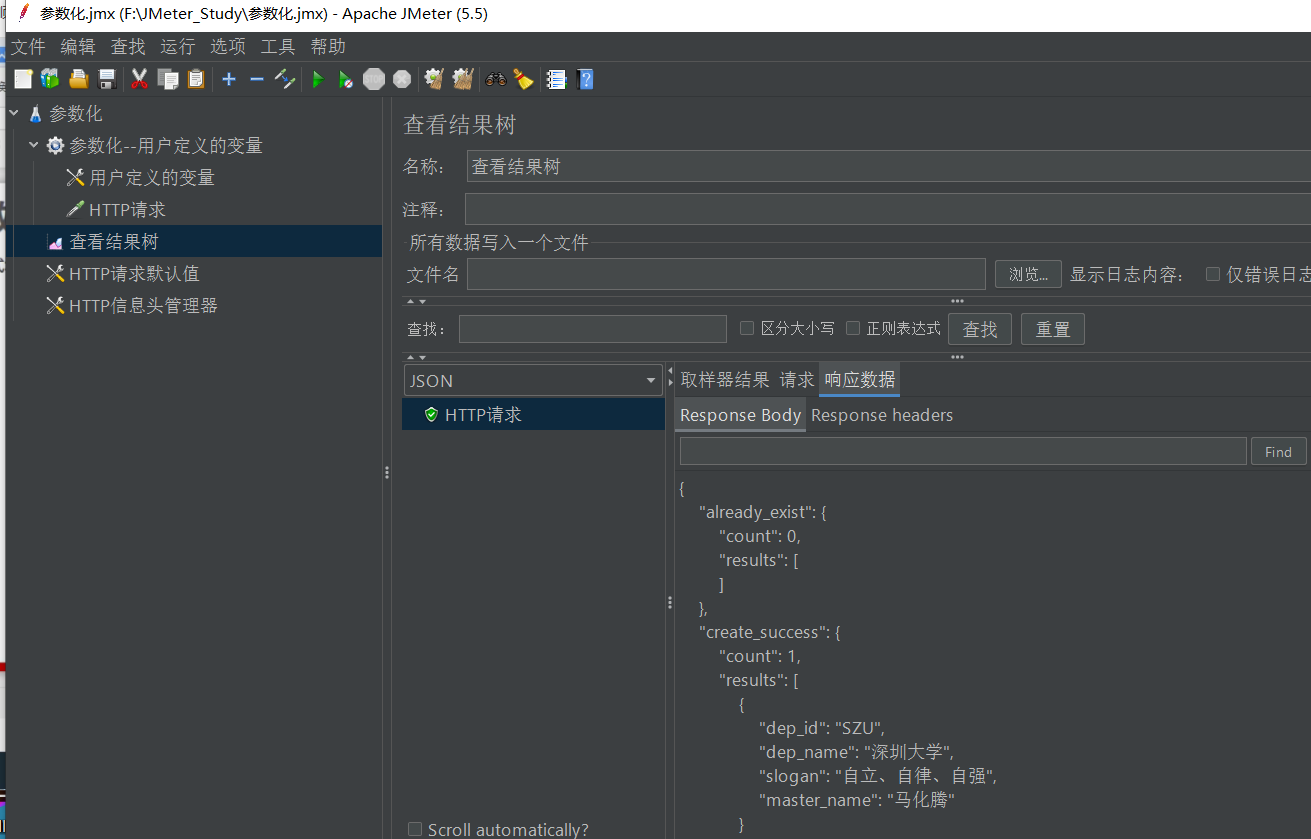
Task: Toggle the 区分大小写 checkbox
Action: coord(746,328)
